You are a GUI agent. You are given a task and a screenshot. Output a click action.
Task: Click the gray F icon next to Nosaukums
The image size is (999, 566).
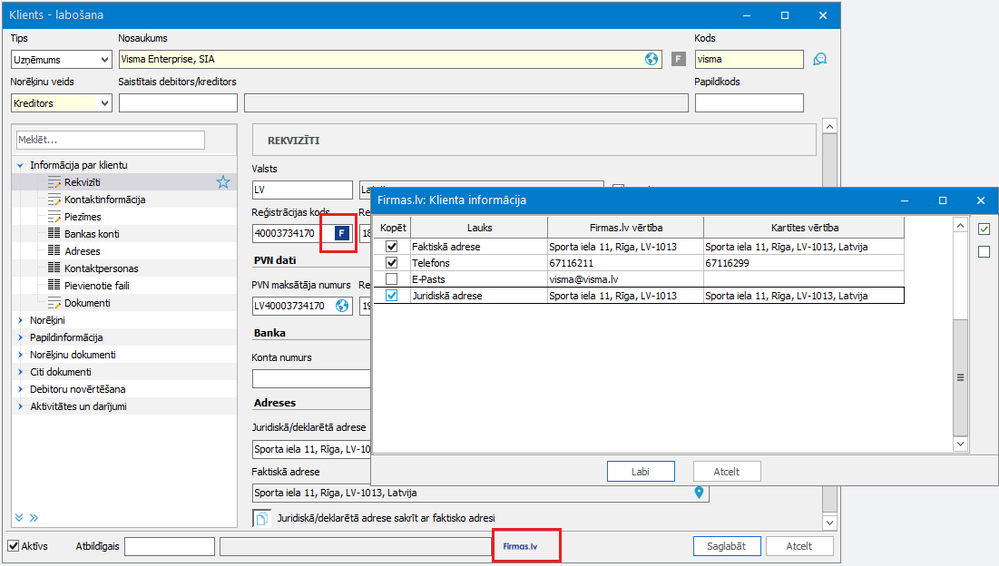pyautogui.click(x=679, y=59)
